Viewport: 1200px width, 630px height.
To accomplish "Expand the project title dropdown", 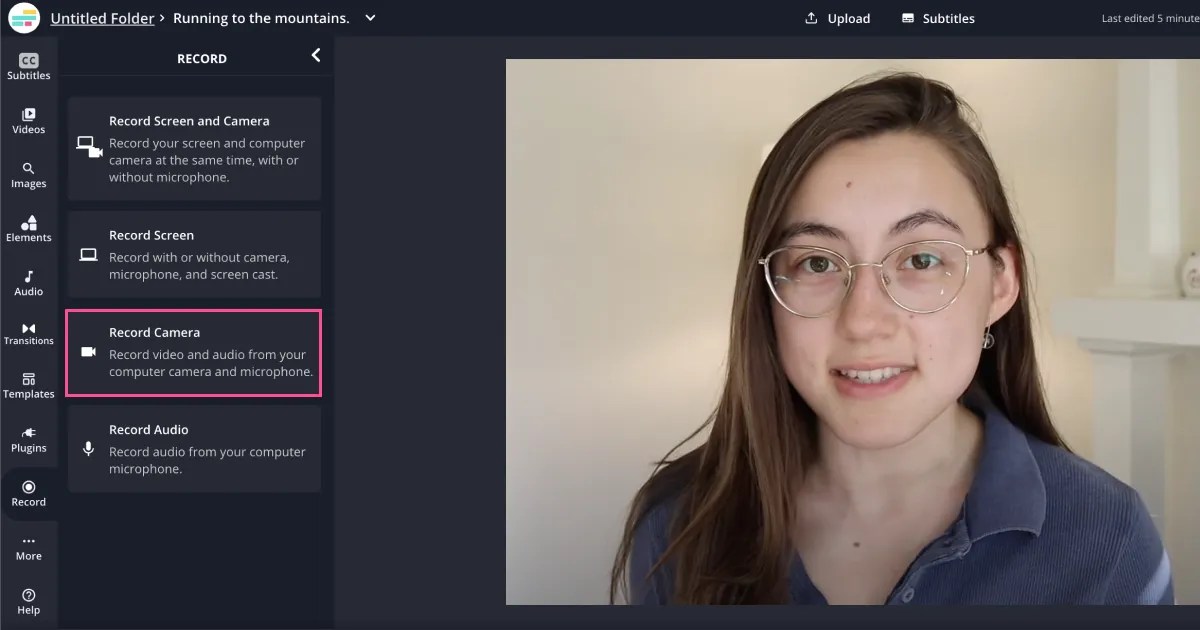I will click(369, 18).
